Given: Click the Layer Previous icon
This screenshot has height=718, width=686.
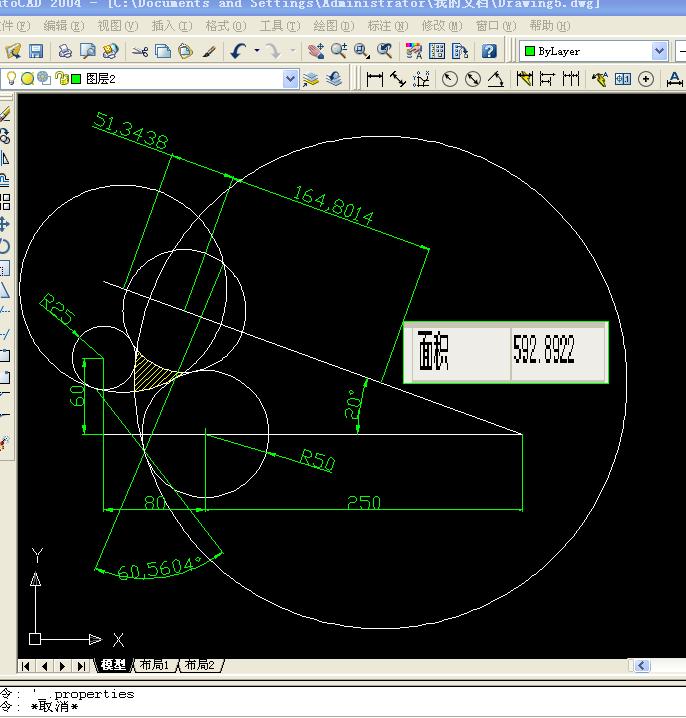Looking at the screenshot, I should pyautogui.click(x=334, y=79).
